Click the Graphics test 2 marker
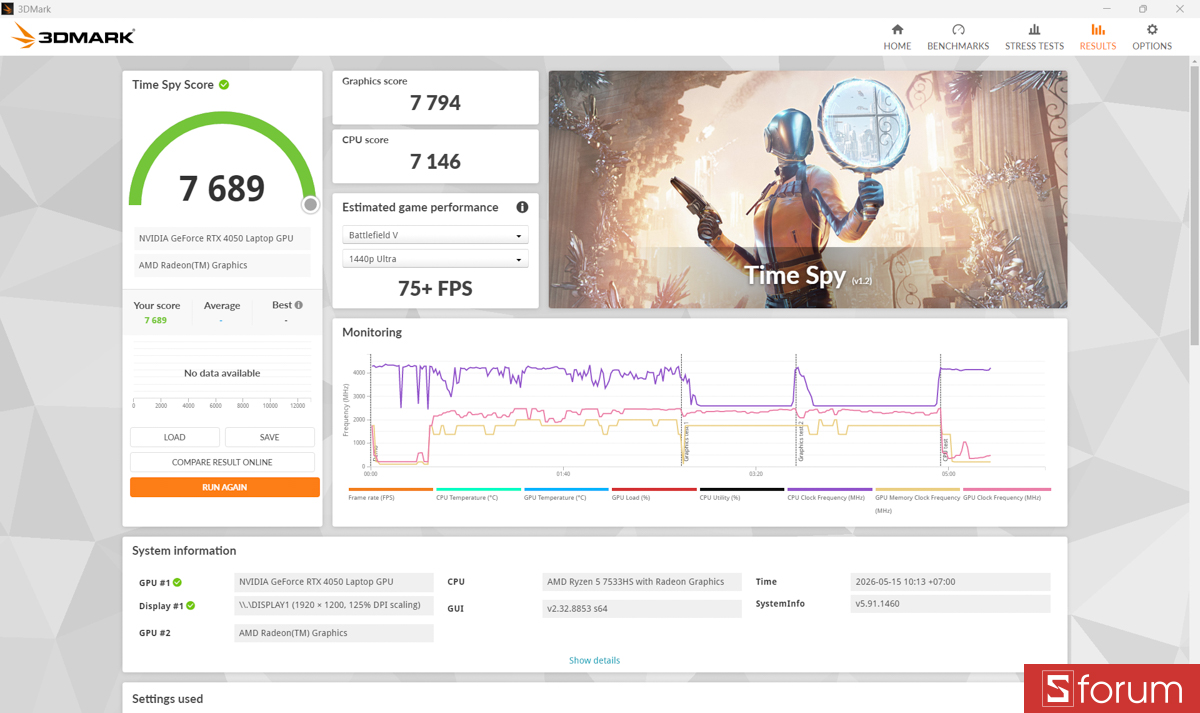This screenshot has height=713, width=1200. click(800, 442)
